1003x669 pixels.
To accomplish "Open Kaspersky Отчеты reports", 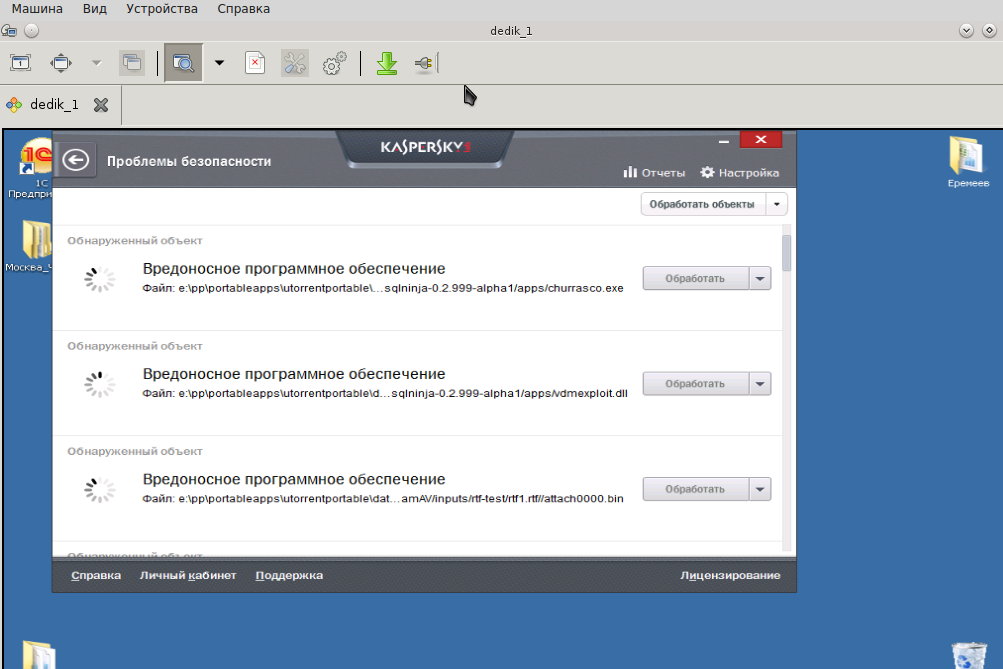I will 654,173.
